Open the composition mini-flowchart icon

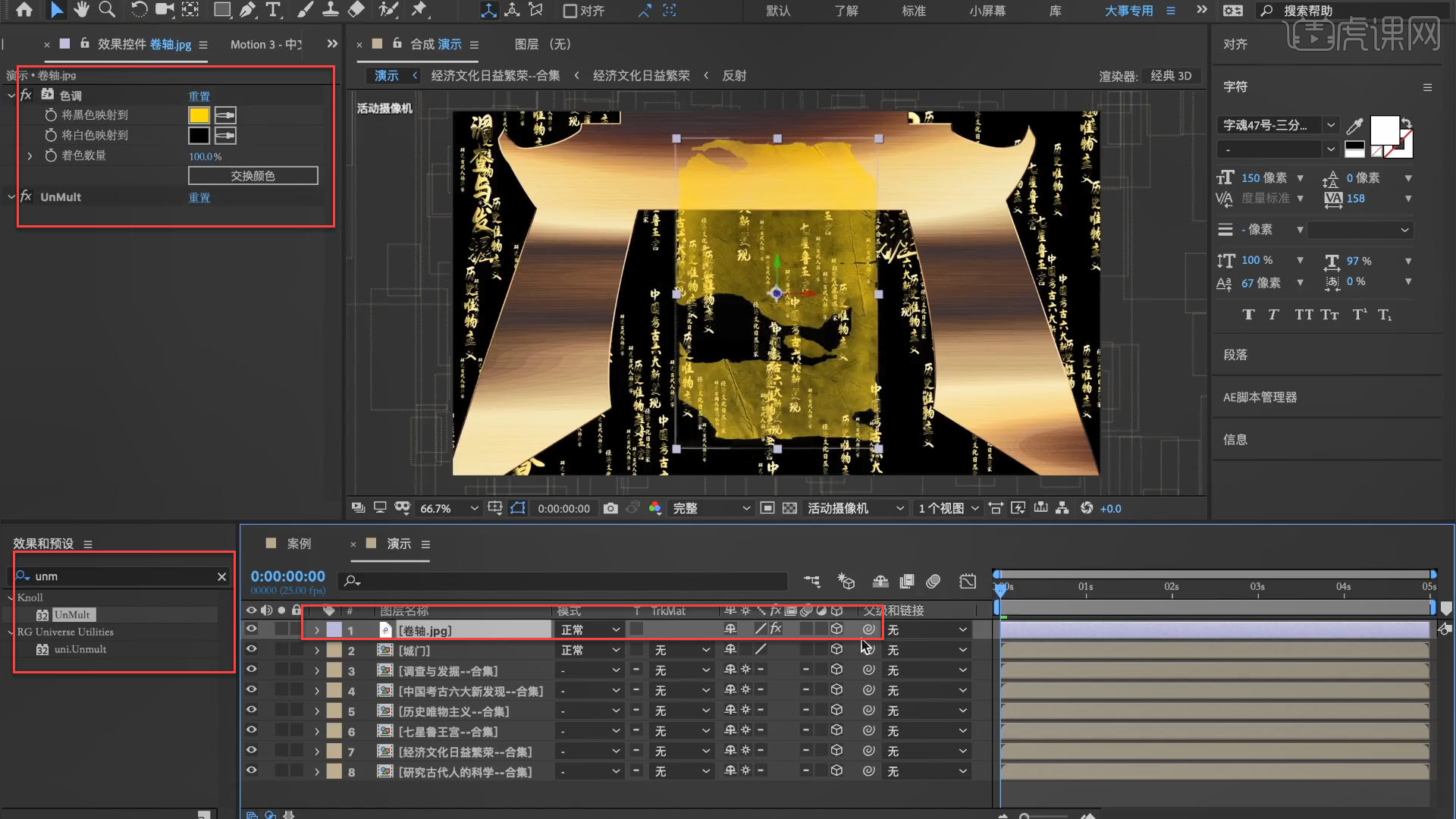click(x=812, y=582)
